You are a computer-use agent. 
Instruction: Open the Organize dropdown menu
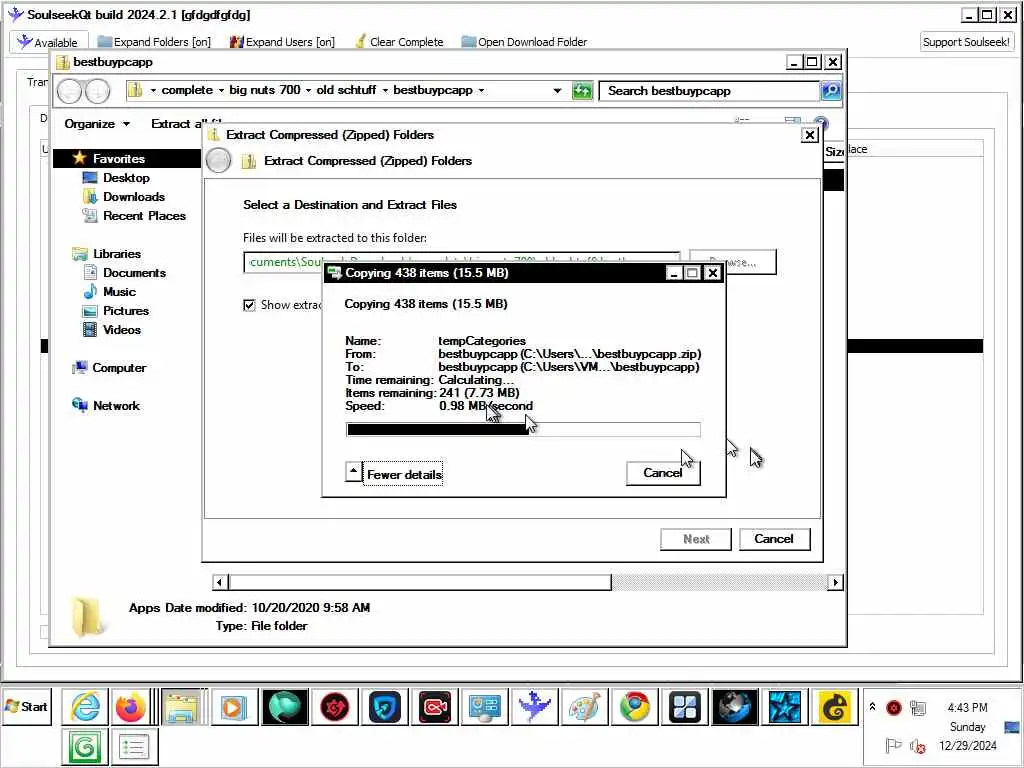click(97, 123)
